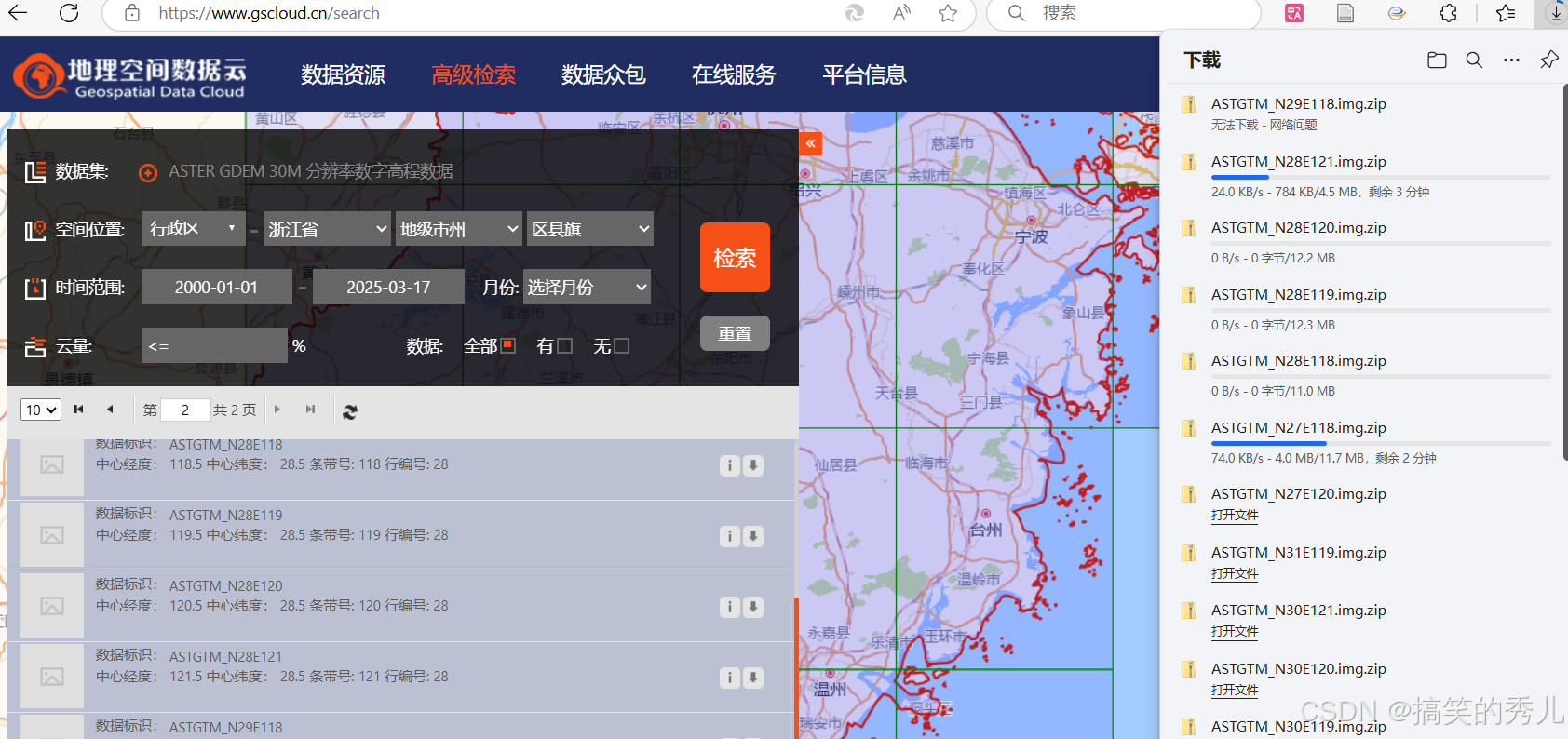Open the 区县旗 district dropdown

[590, 229]
